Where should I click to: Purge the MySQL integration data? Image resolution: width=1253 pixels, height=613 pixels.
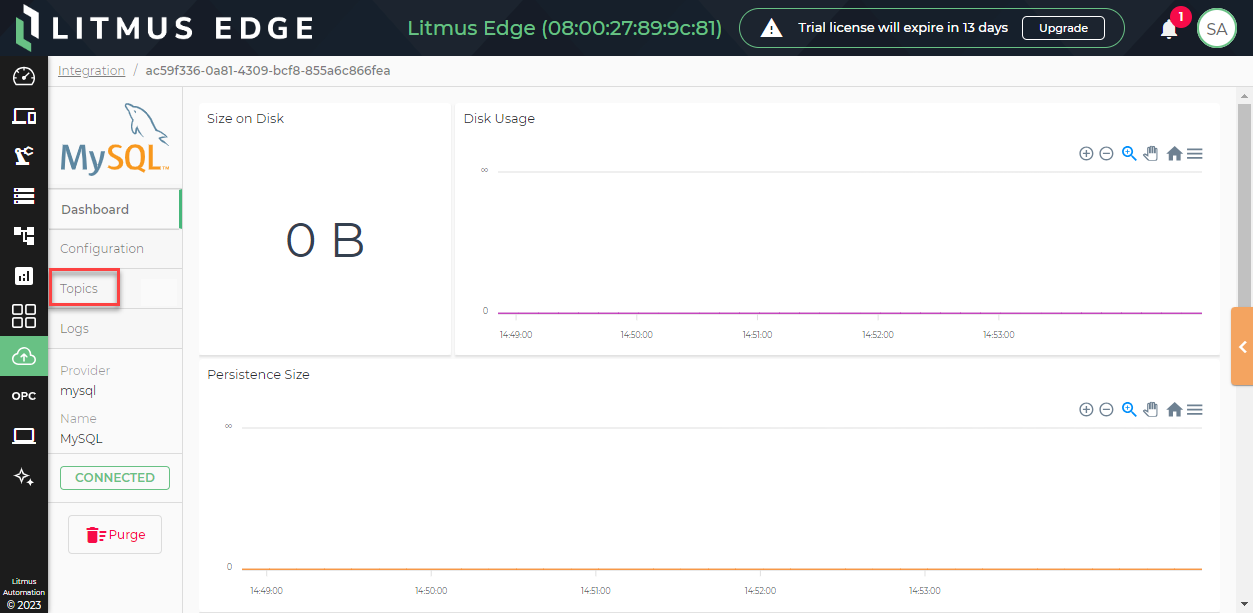114,534
